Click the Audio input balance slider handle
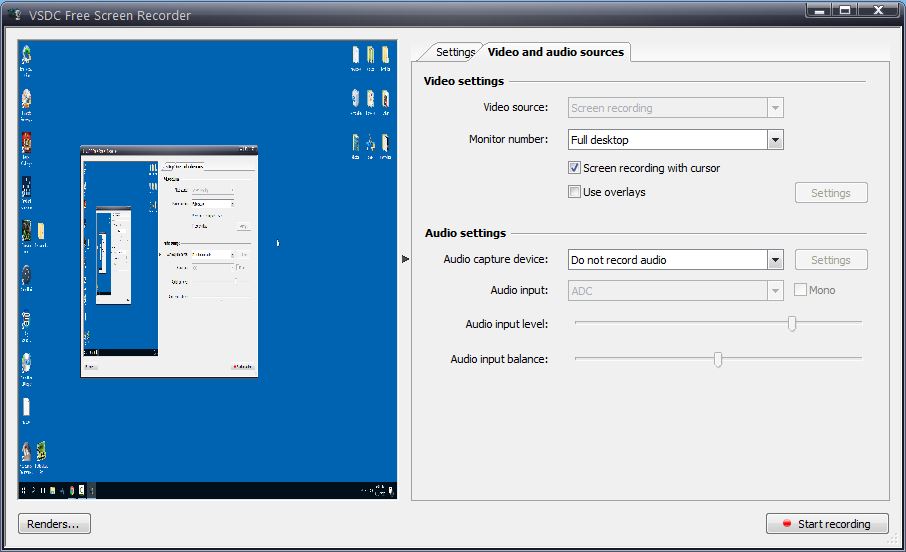 (718, 359)
